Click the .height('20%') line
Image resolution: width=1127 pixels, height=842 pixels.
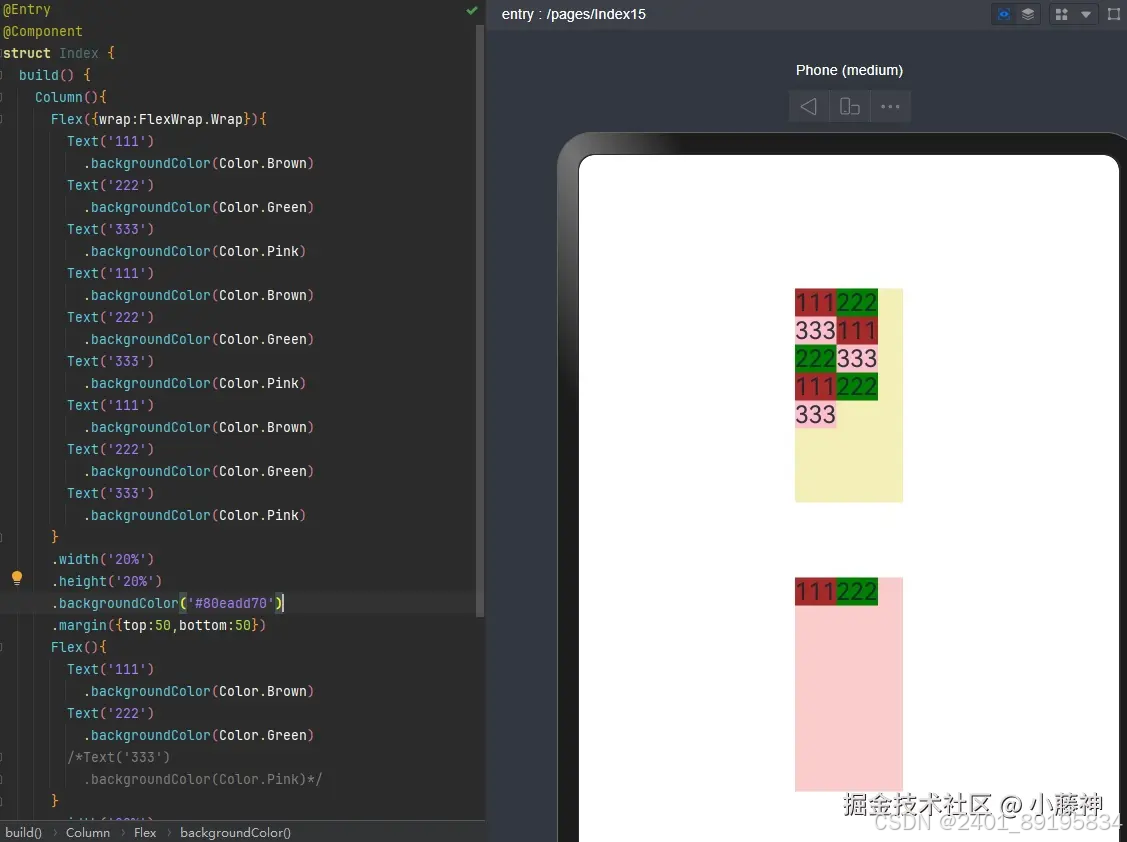106,581
